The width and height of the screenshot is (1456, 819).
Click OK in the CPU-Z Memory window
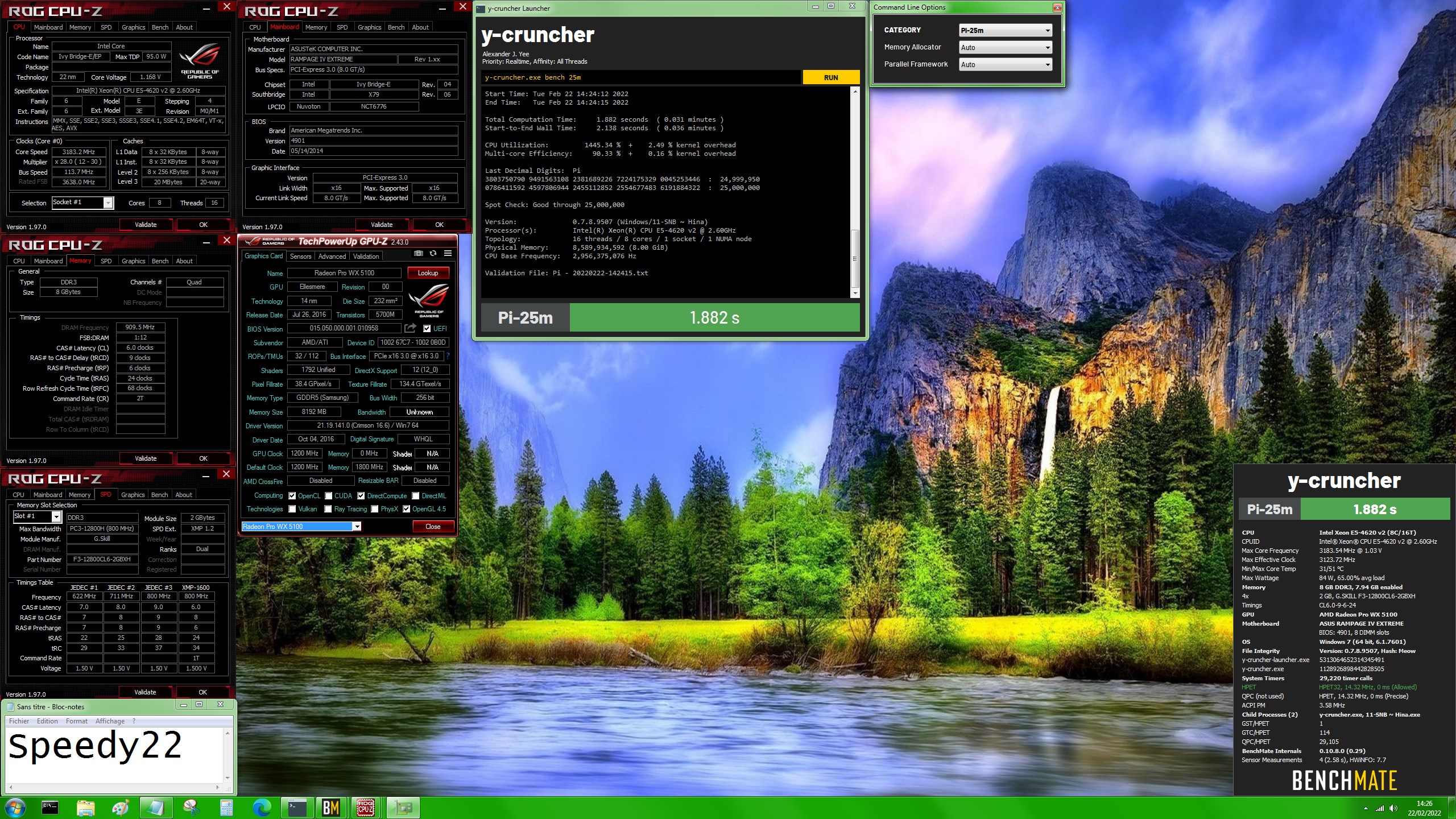pos(203,458)
